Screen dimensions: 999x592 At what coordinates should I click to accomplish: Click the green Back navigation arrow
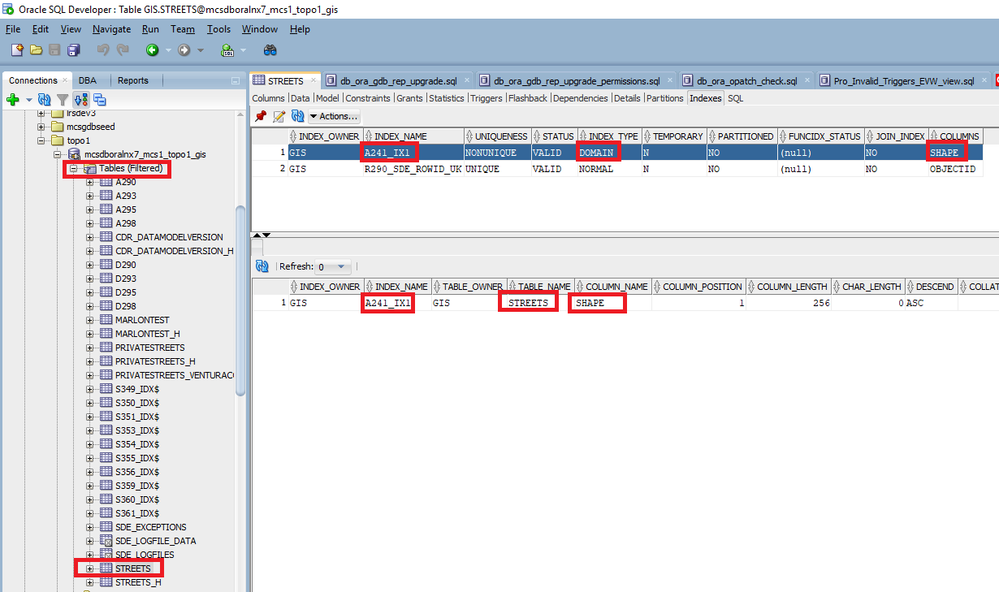pyautogui.click(x=152, y=50)
